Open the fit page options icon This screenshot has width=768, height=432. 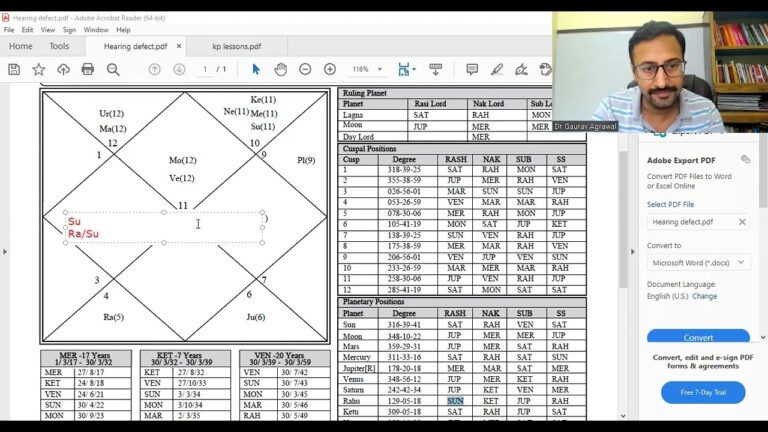point(406,70)
